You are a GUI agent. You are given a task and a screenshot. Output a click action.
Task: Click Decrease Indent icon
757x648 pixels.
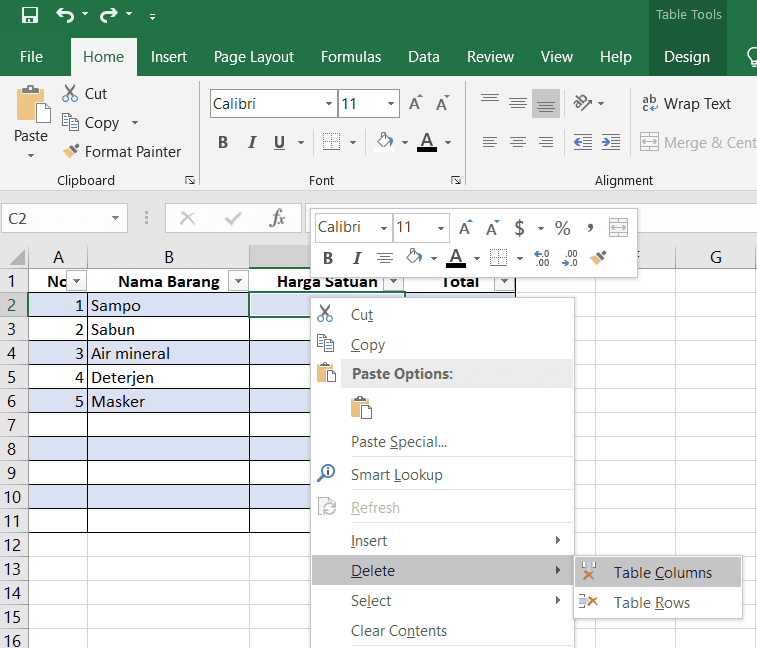pos(583,142)
